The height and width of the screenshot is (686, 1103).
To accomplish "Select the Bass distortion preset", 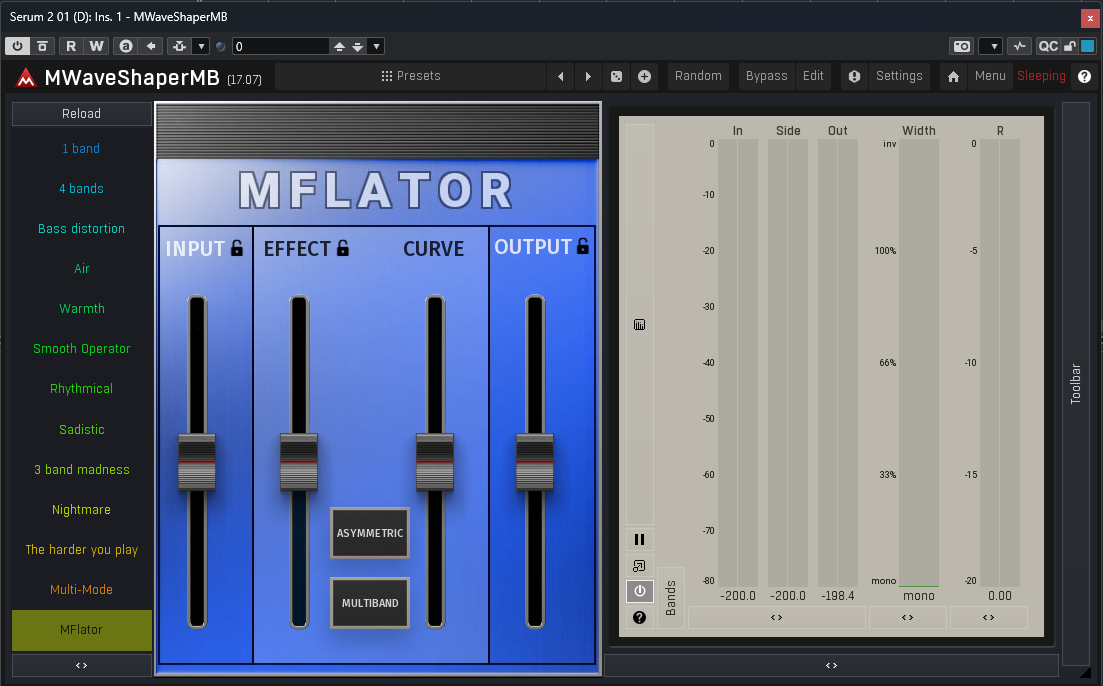I will point(82,229).
